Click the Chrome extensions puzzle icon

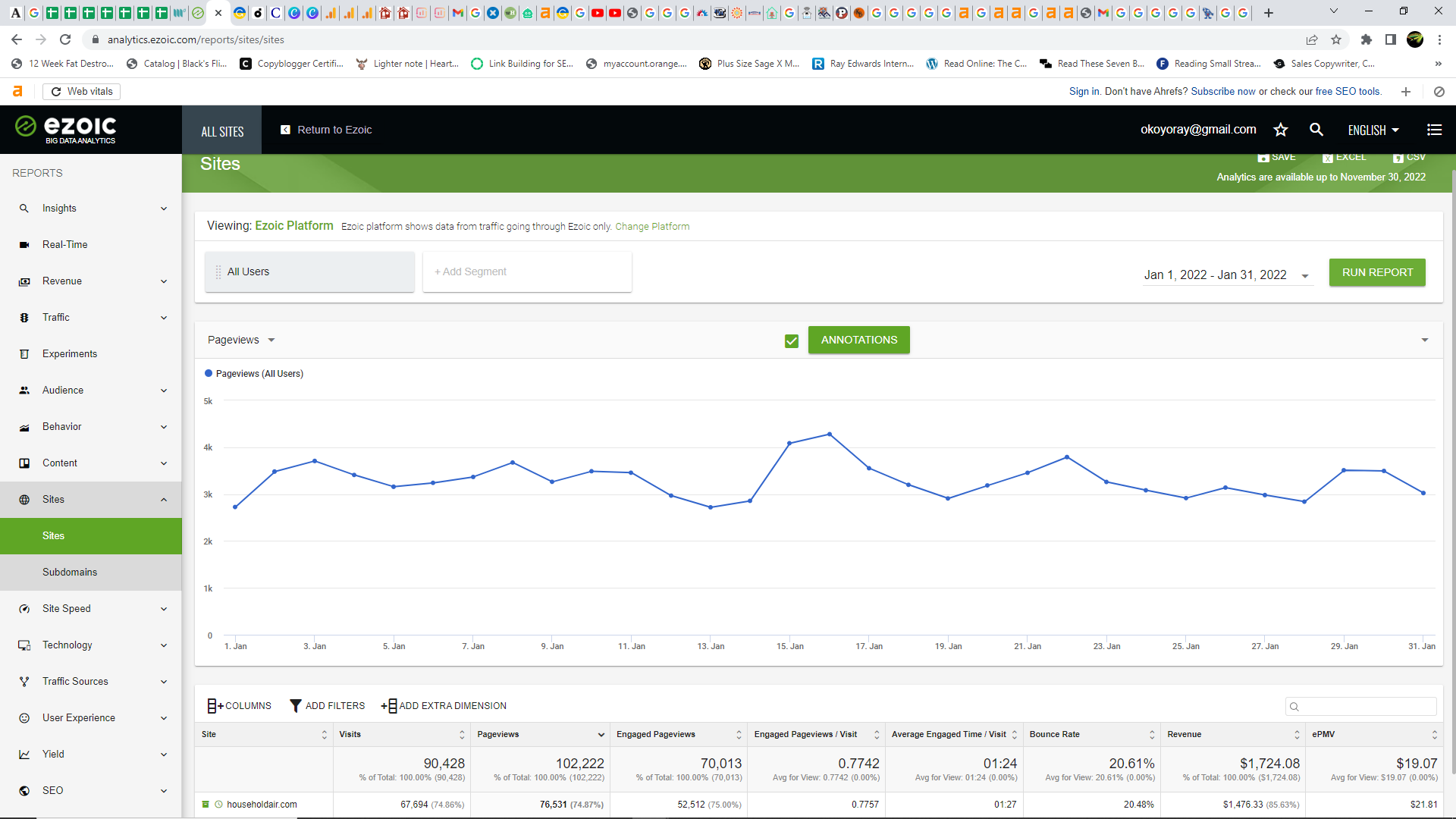(x=1367, y=39)
